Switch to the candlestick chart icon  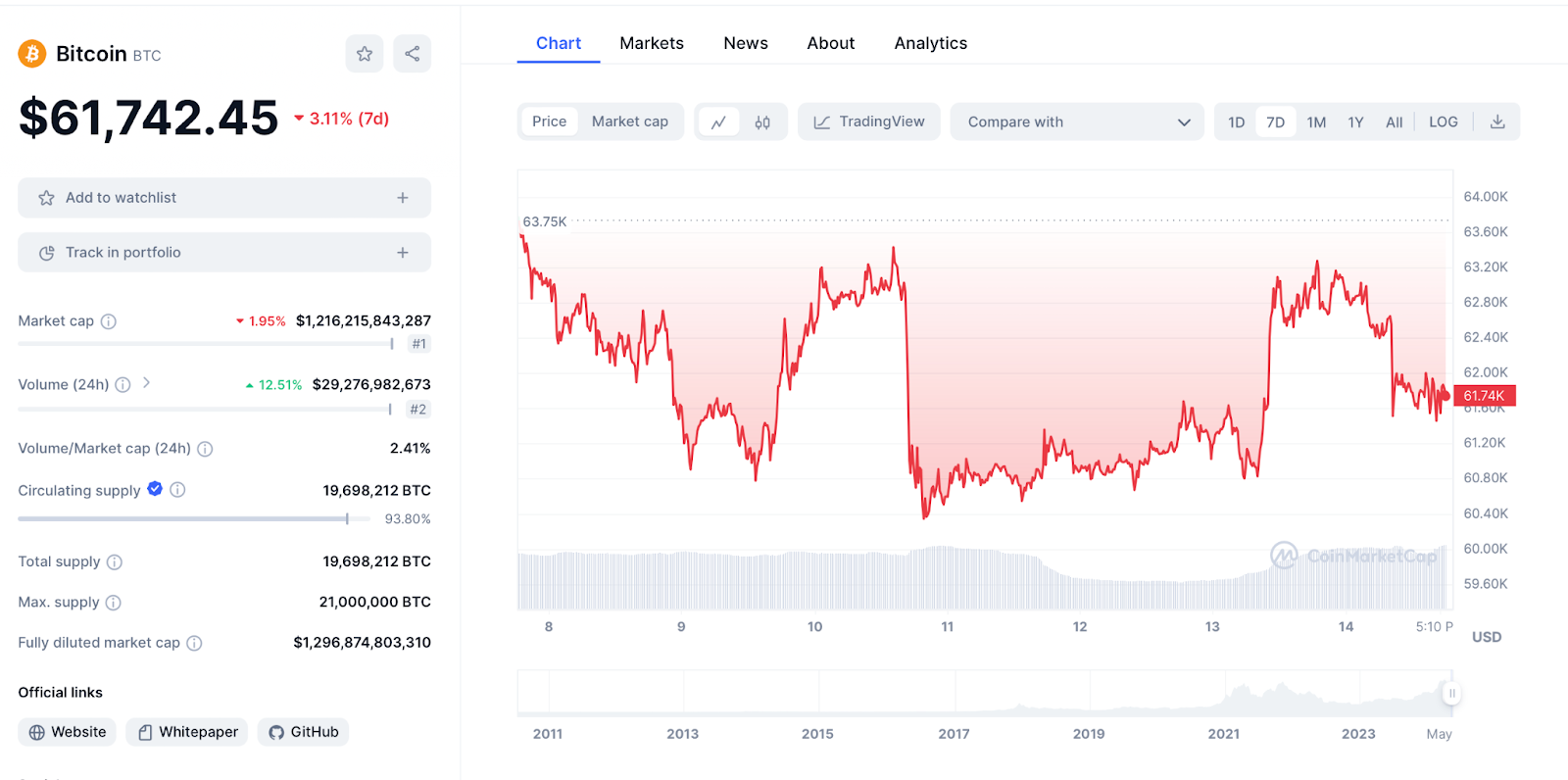coord(762,122)
